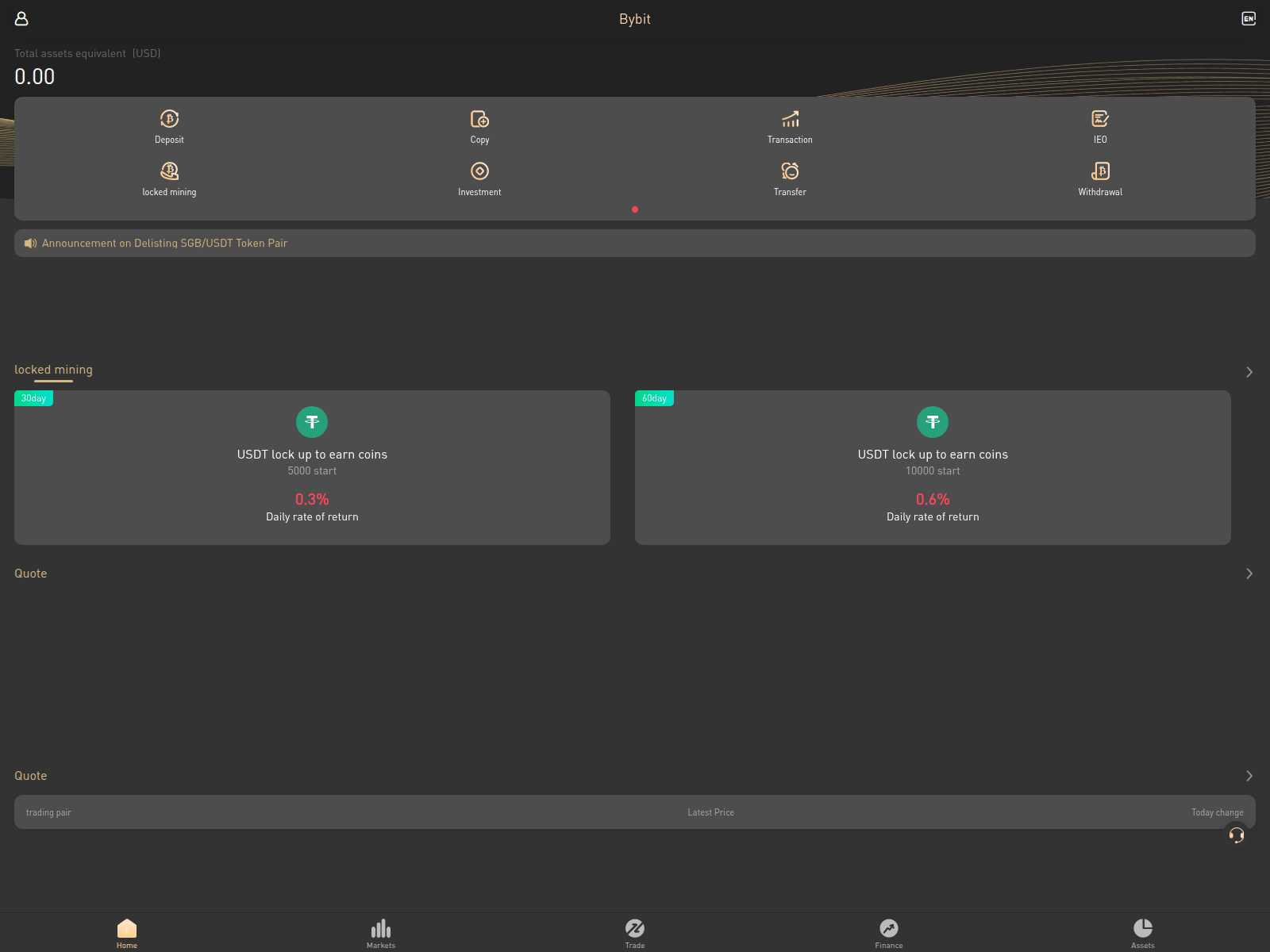
Task: Click the 30day badge label
Action: click(33, 398)
